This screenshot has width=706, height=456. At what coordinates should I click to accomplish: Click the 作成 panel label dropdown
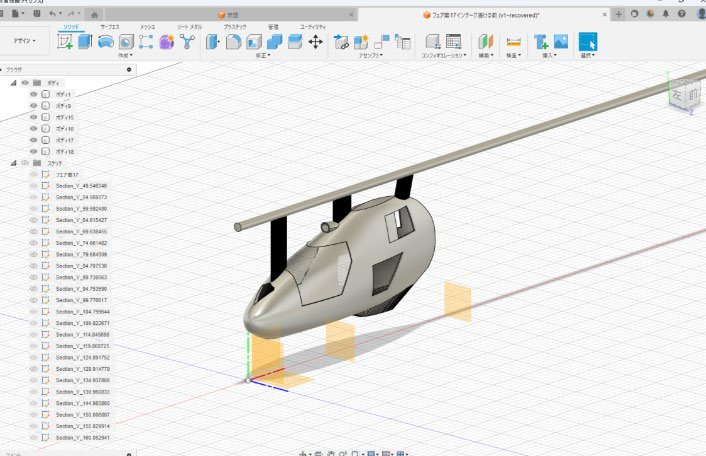pyautogui.click(x=125, y=56)
